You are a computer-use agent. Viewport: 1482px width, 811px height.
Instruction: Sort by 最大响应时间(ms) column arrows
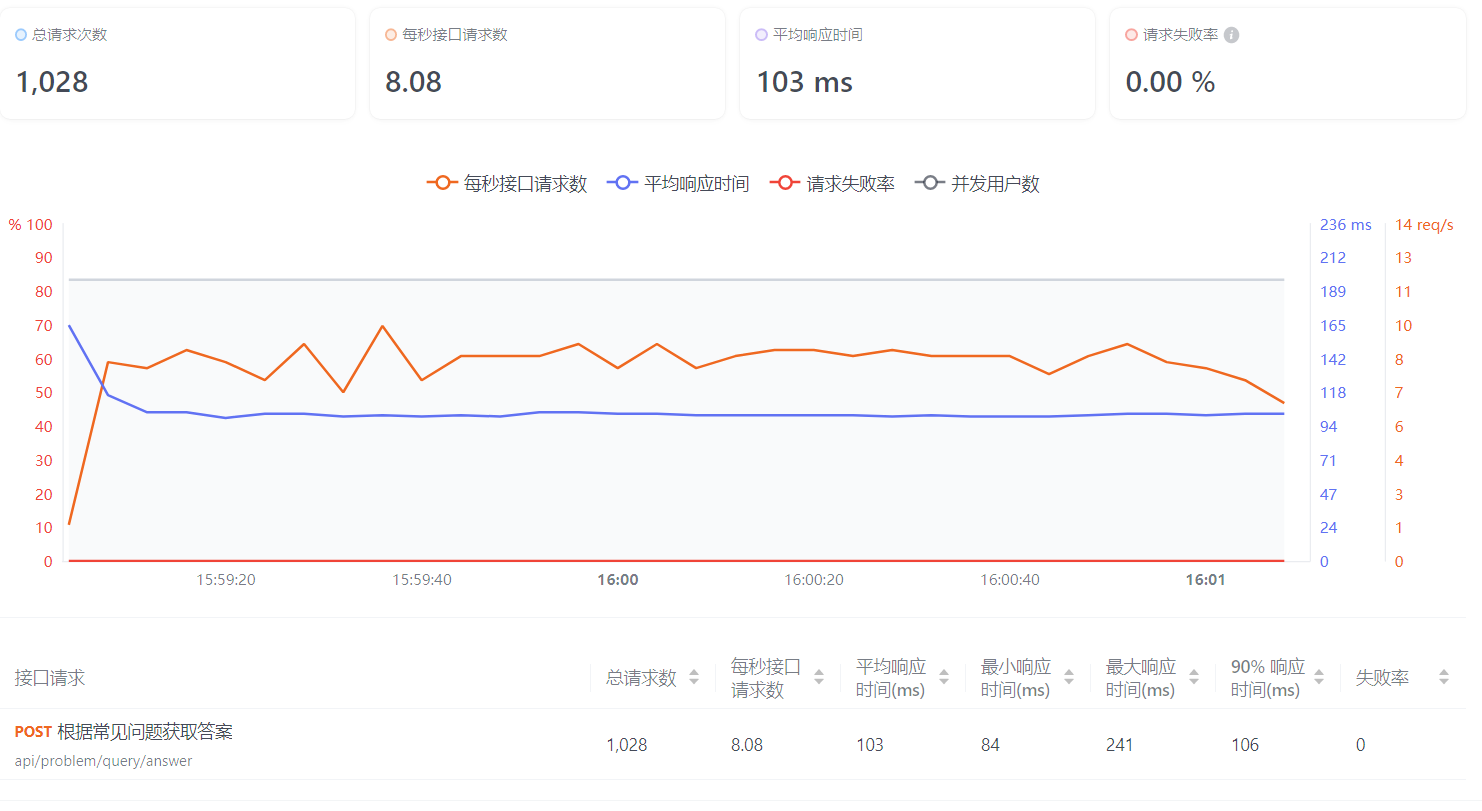coord(1194,677)
